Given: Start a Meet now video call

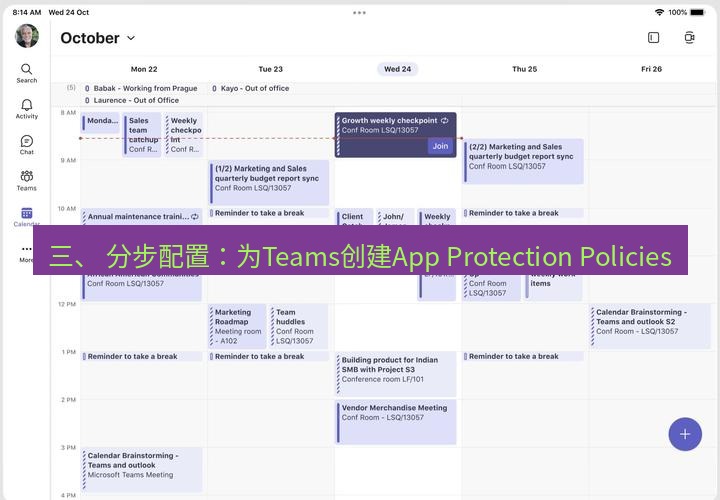Looking at the screenshot, I should click(x=689, y=38).
